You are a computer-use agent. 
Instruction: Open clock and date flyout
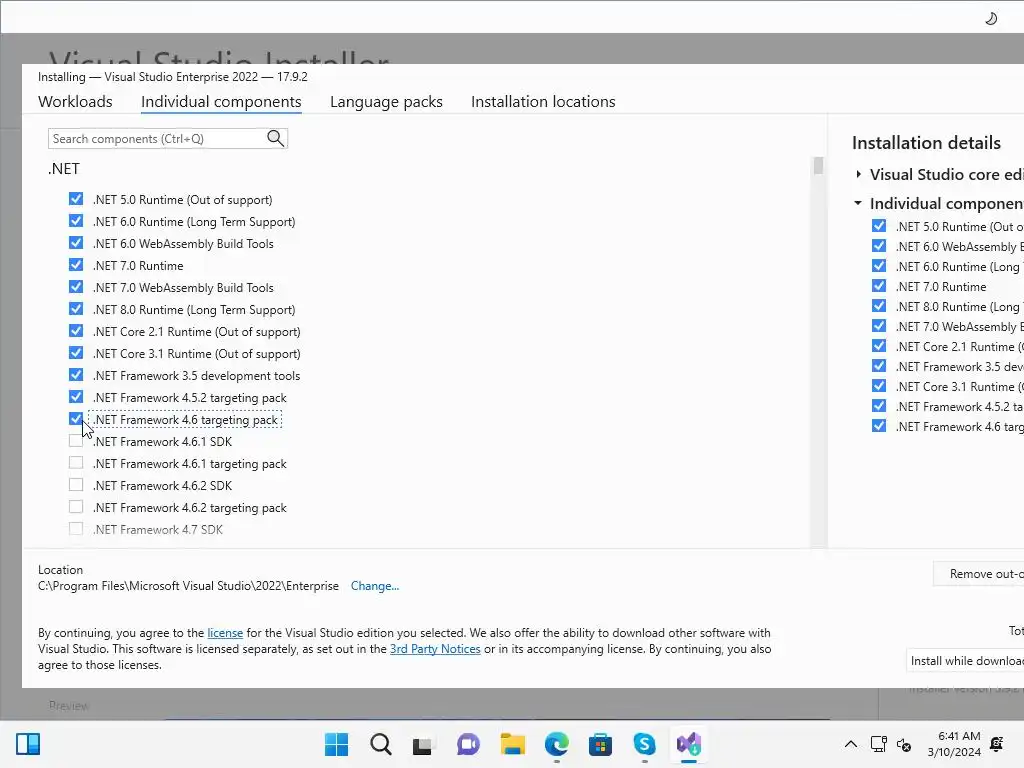coord(954,744)
